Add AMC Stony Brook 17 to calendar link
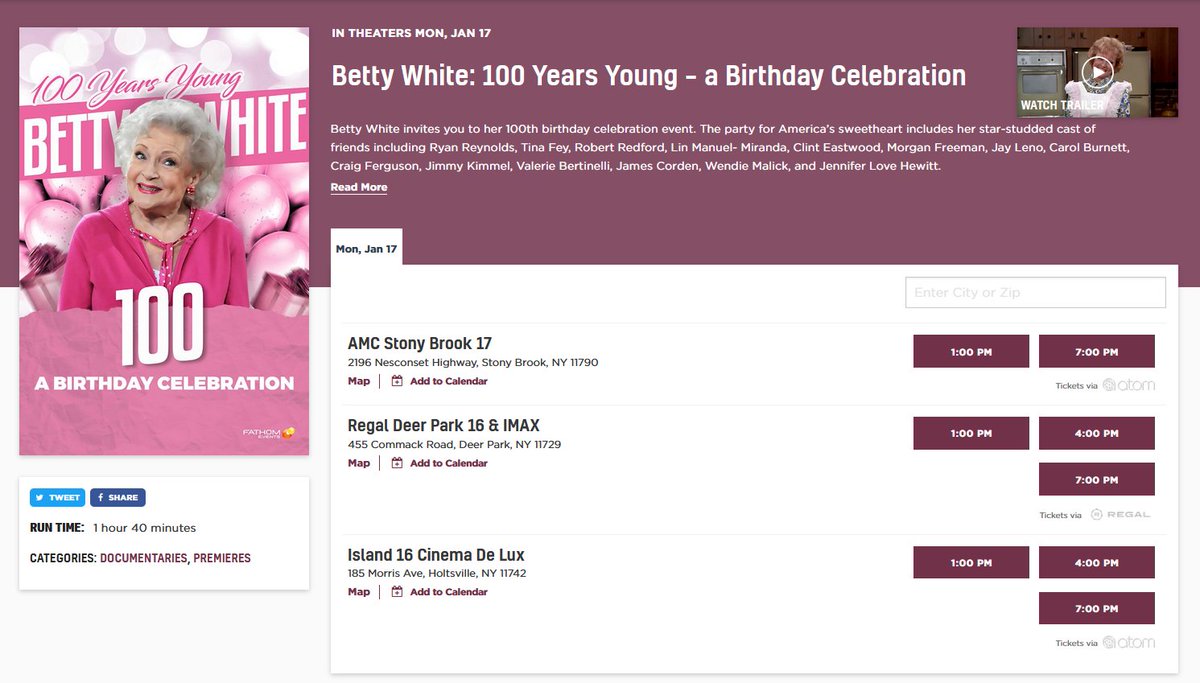The height and width of the screenshot is (683, 1200). pyautogui.click(x=449, y=381)
